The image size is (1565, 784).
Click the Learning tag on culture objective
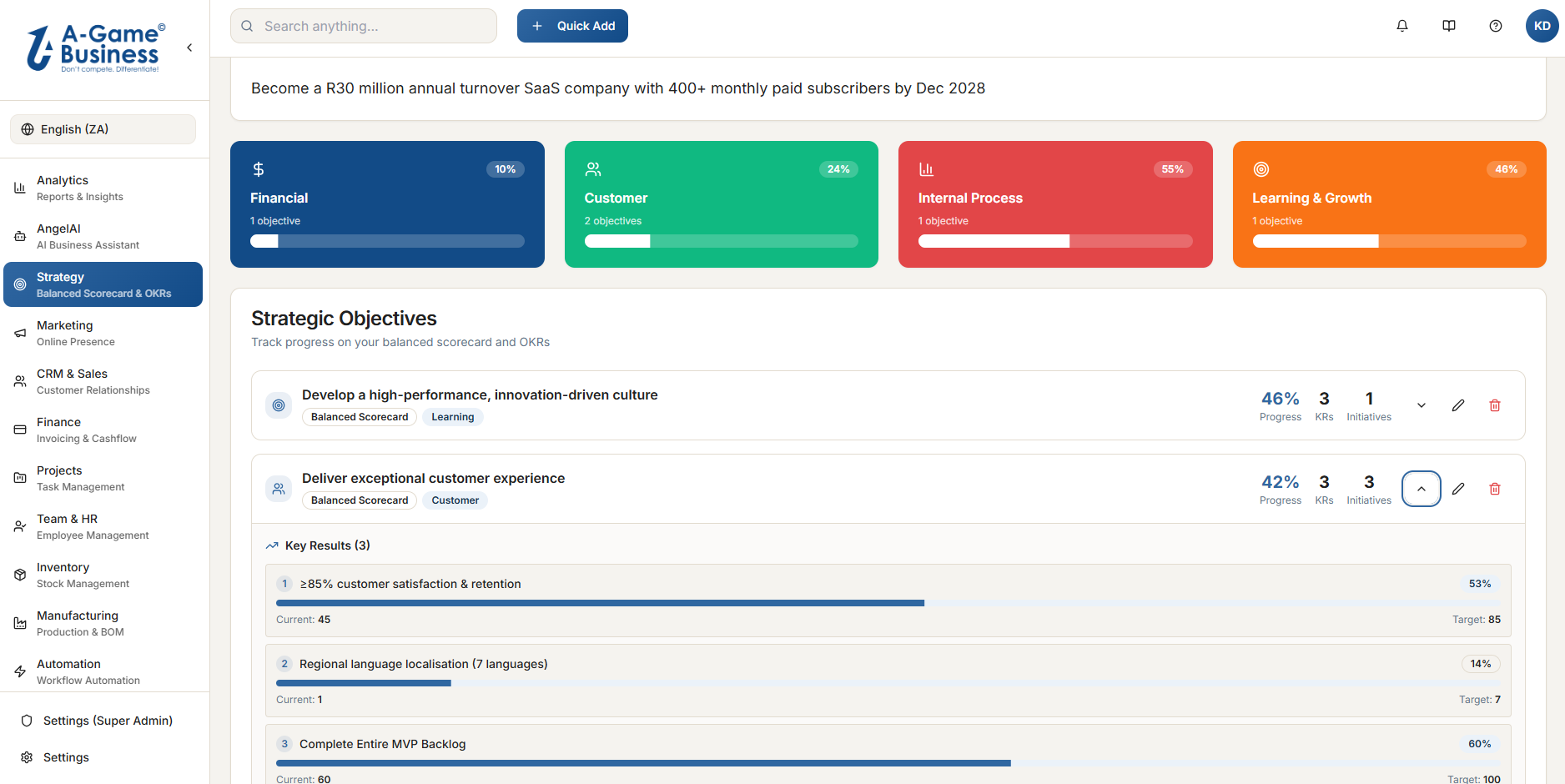tap(453, 417)
